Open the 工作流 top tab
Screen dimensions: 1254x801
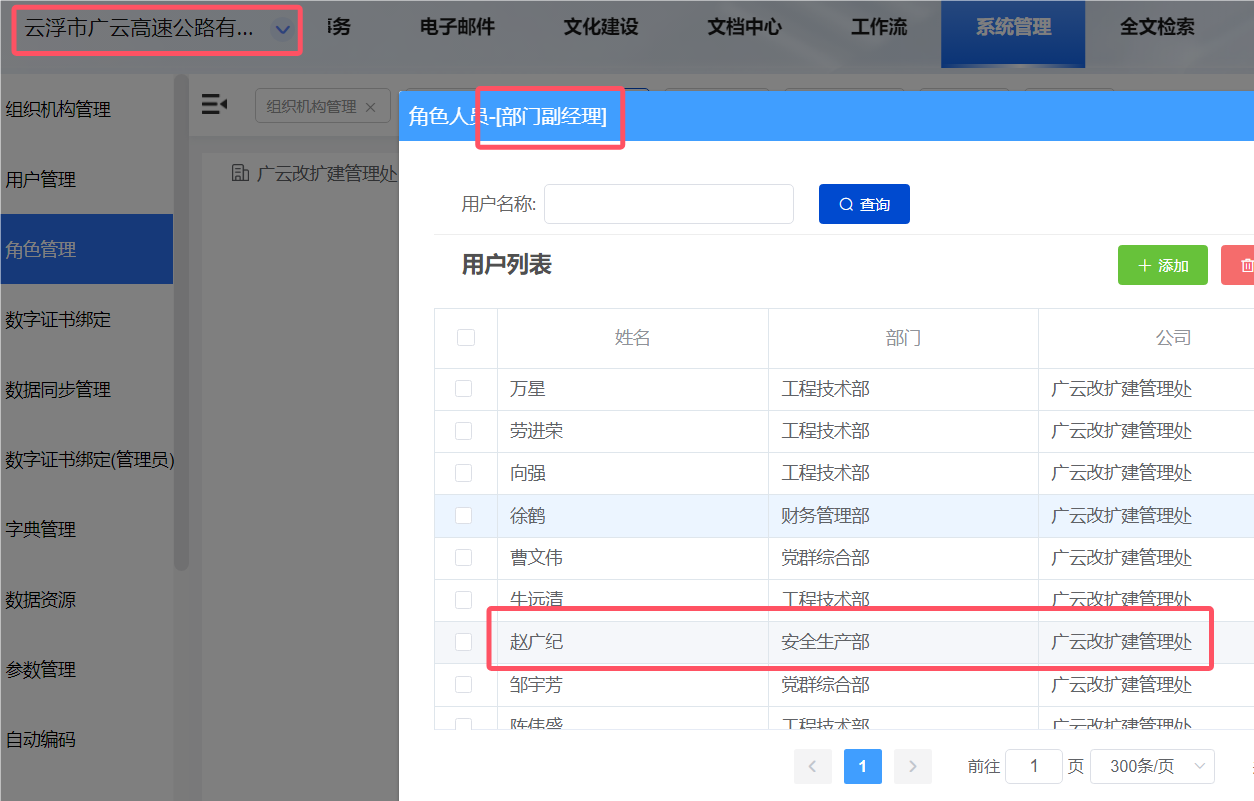coord(879,28)
